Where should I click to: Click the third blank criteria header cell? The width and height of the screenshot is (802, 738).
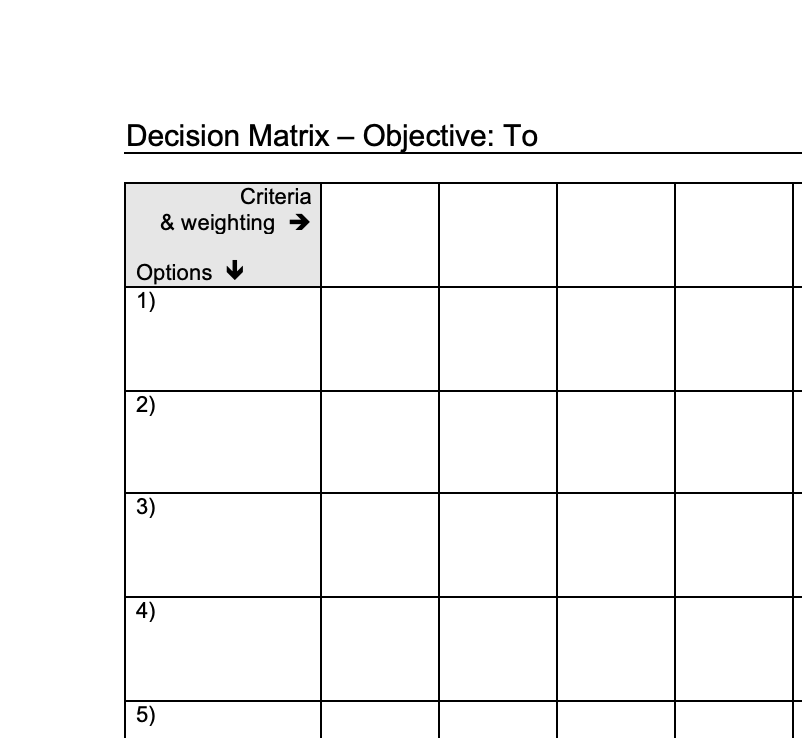615,235
